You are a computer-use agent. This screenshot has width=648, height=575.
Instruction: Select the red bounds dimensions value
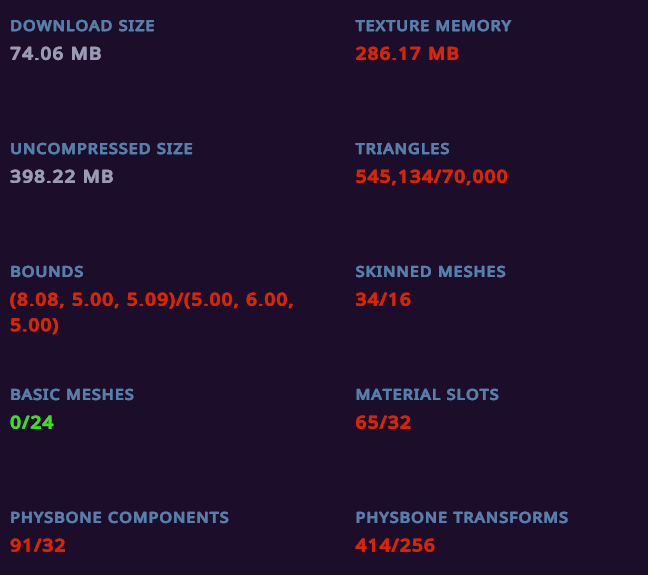tap(152, 312)
